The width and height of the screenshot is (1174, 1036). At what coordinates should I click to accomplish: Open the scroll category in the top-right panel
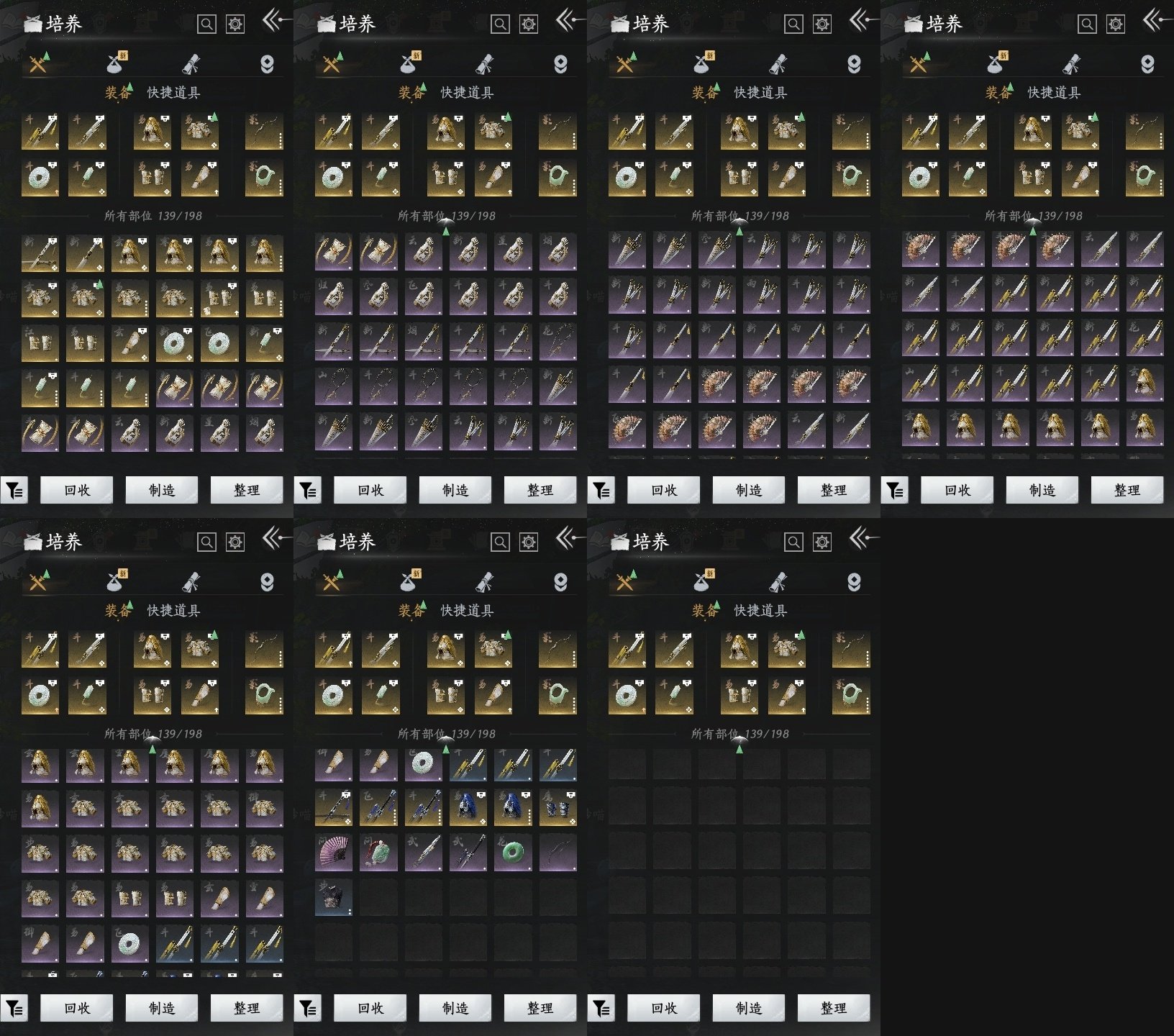click(1071, 64)
